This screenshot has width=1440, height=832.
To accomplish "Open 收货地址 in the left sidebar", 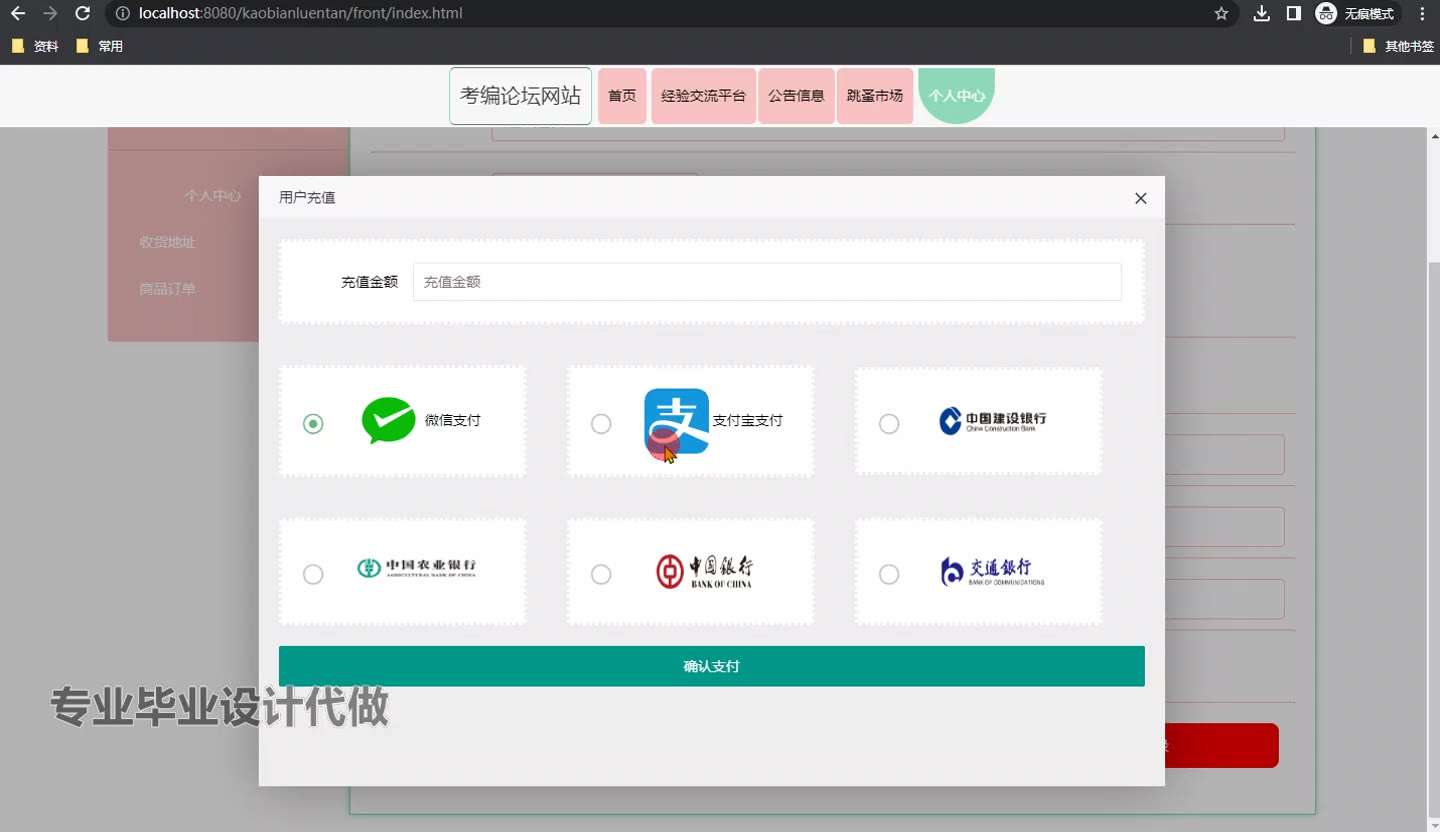I will click(x=167, y=242).
